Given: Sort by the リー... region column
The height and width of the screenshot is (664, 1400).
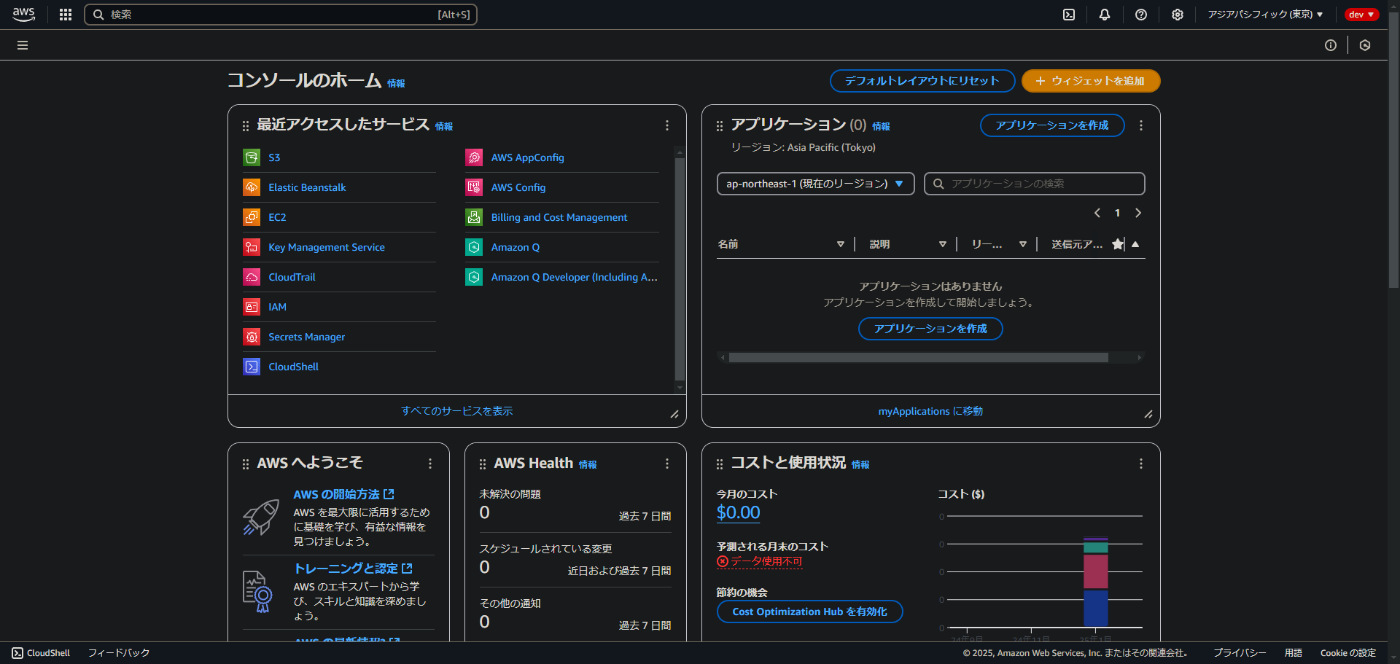Looking at the screenshot, I should click(1023, 244).
